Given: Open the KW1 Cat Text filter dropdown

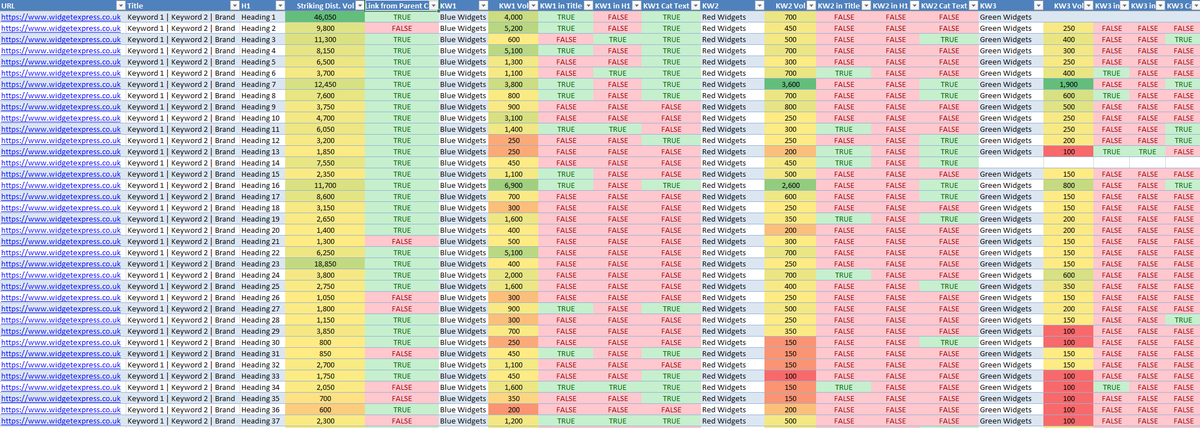Looking at the screenshot, I should [694, 6].
